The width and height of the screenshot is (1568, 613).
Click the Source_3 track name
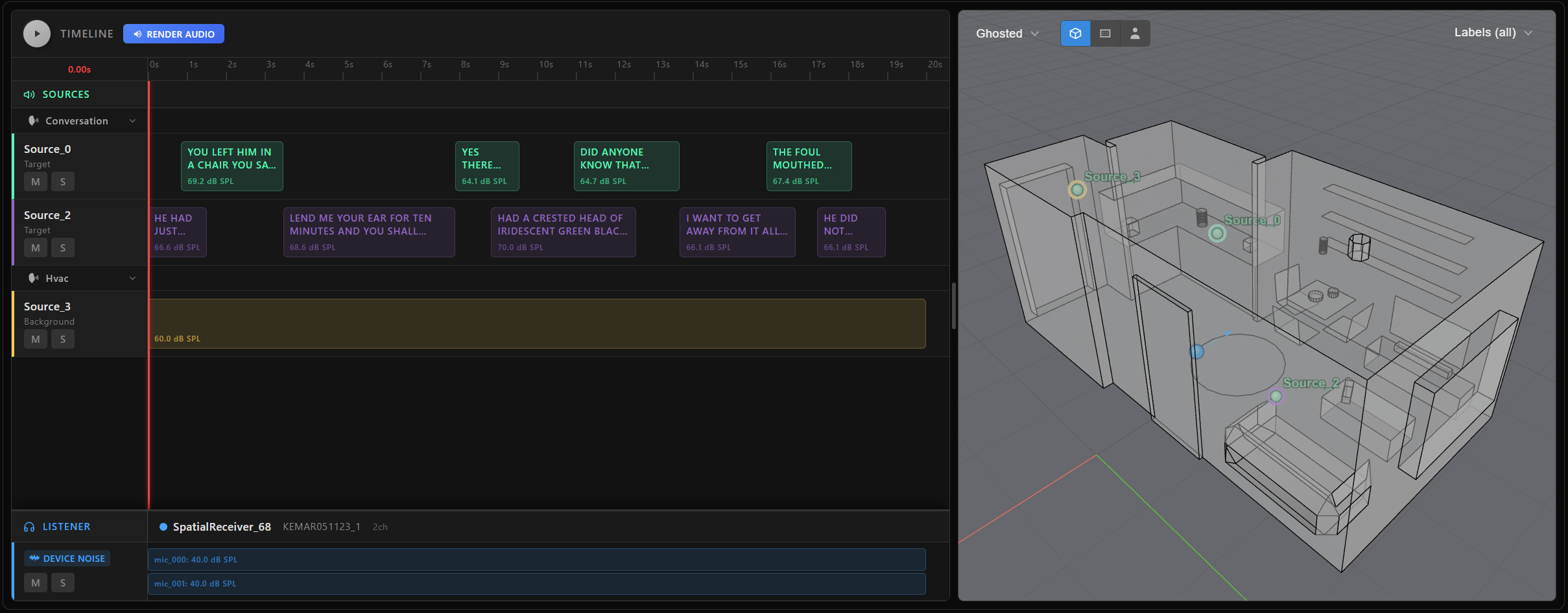coord(47,306)
